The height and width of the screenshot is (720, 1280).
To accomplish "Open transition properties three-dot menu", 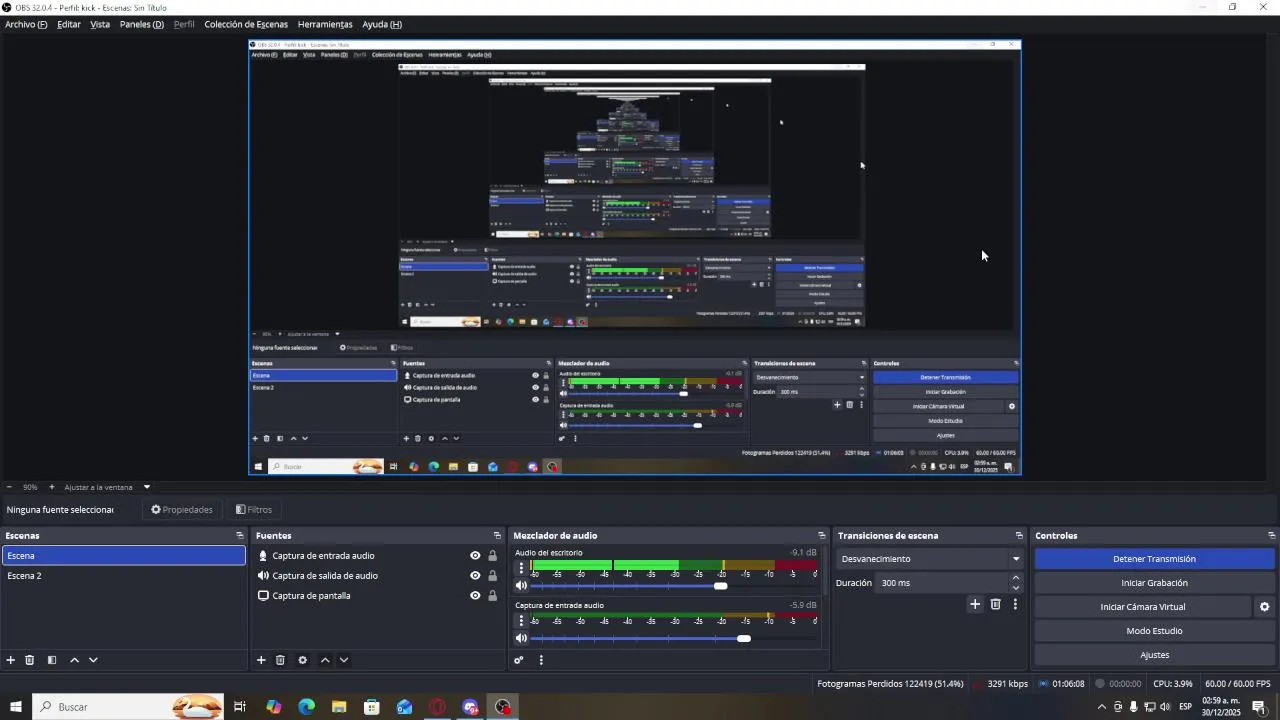I will (1015, 604).
